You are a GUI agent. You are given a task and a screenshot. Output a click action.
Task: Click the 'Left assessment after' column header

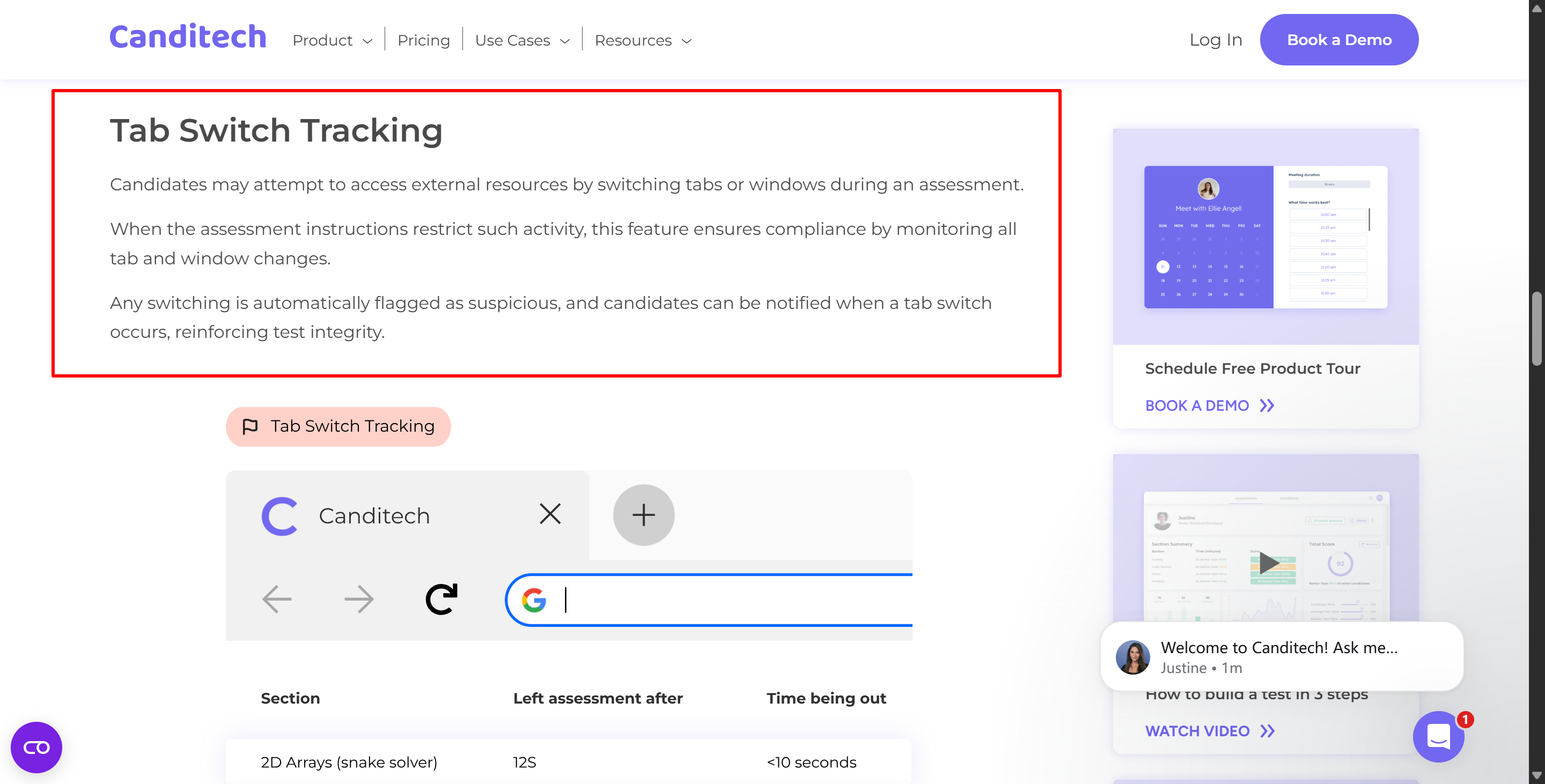point(598,698)
